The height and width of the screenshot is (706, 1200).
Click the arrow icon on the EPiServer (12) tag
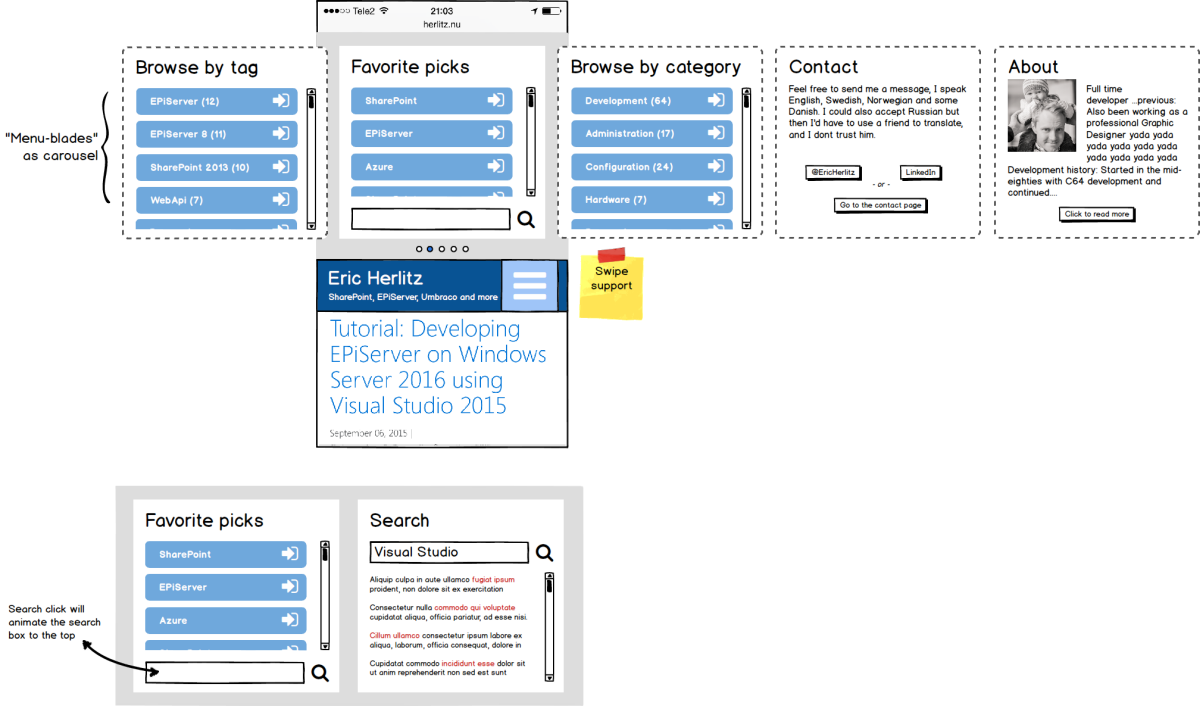[281, 101]
